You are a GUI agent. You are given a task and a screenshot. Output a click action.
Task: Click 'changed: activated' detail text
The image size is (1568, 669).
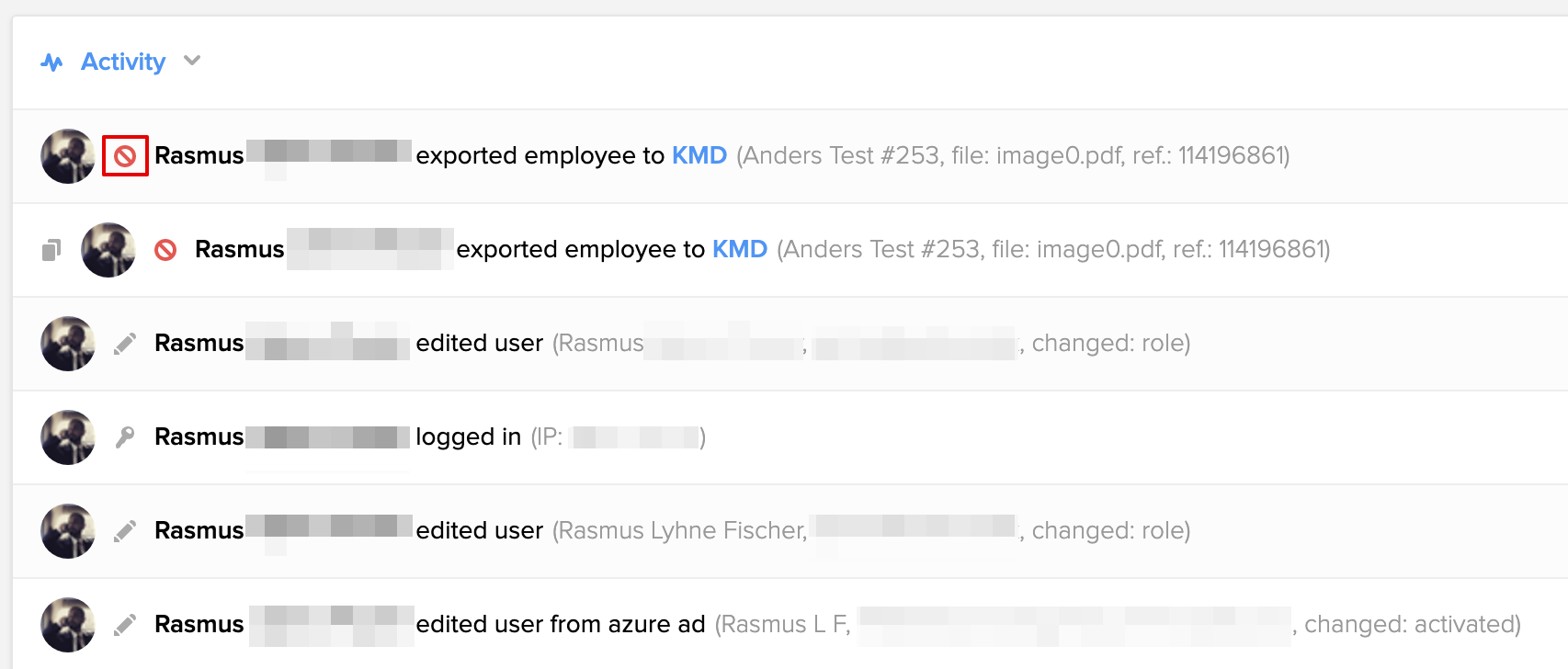click(1412, 624)
